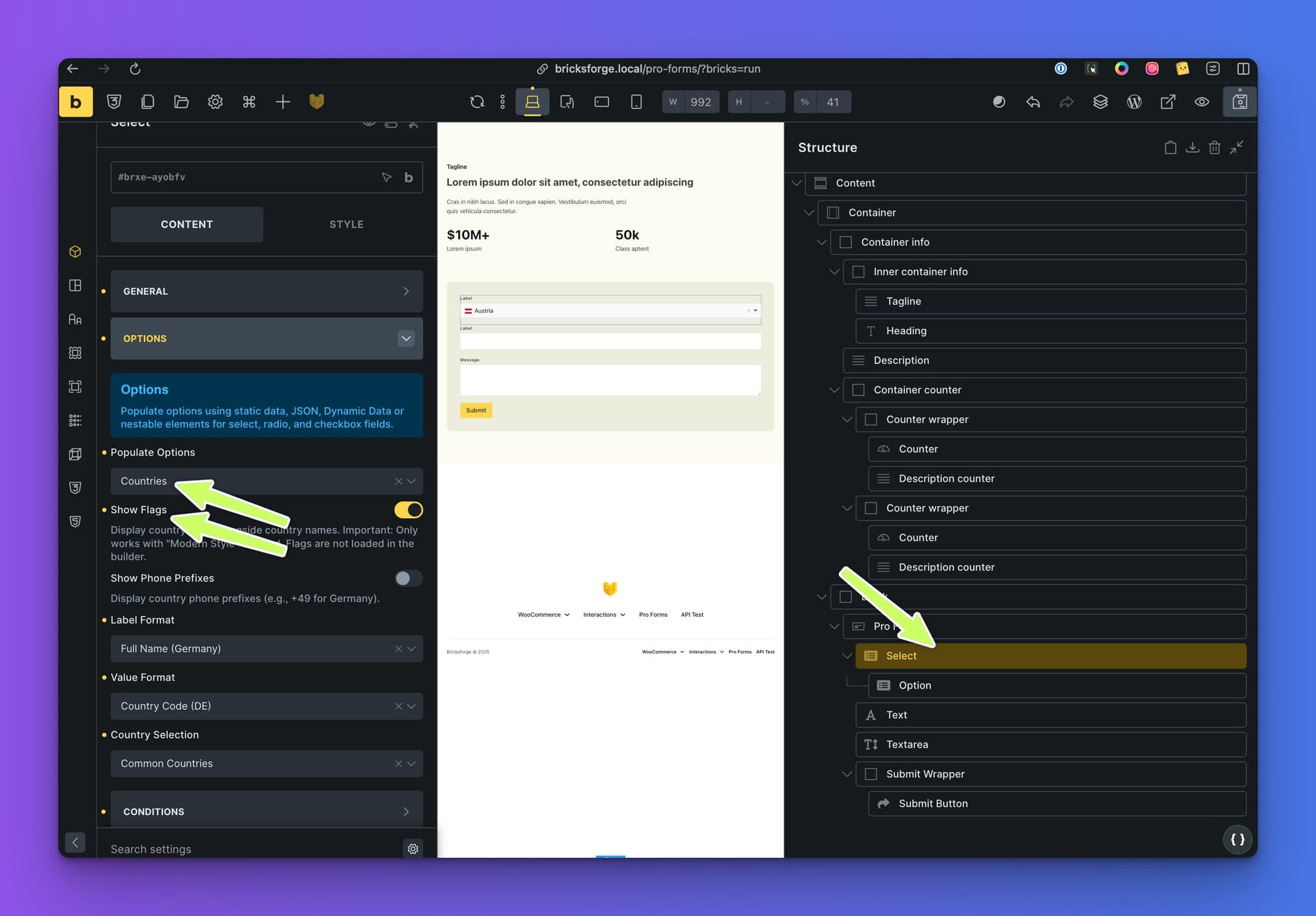Enable Show Phone Prefixes toggle

tap(409, 578)
